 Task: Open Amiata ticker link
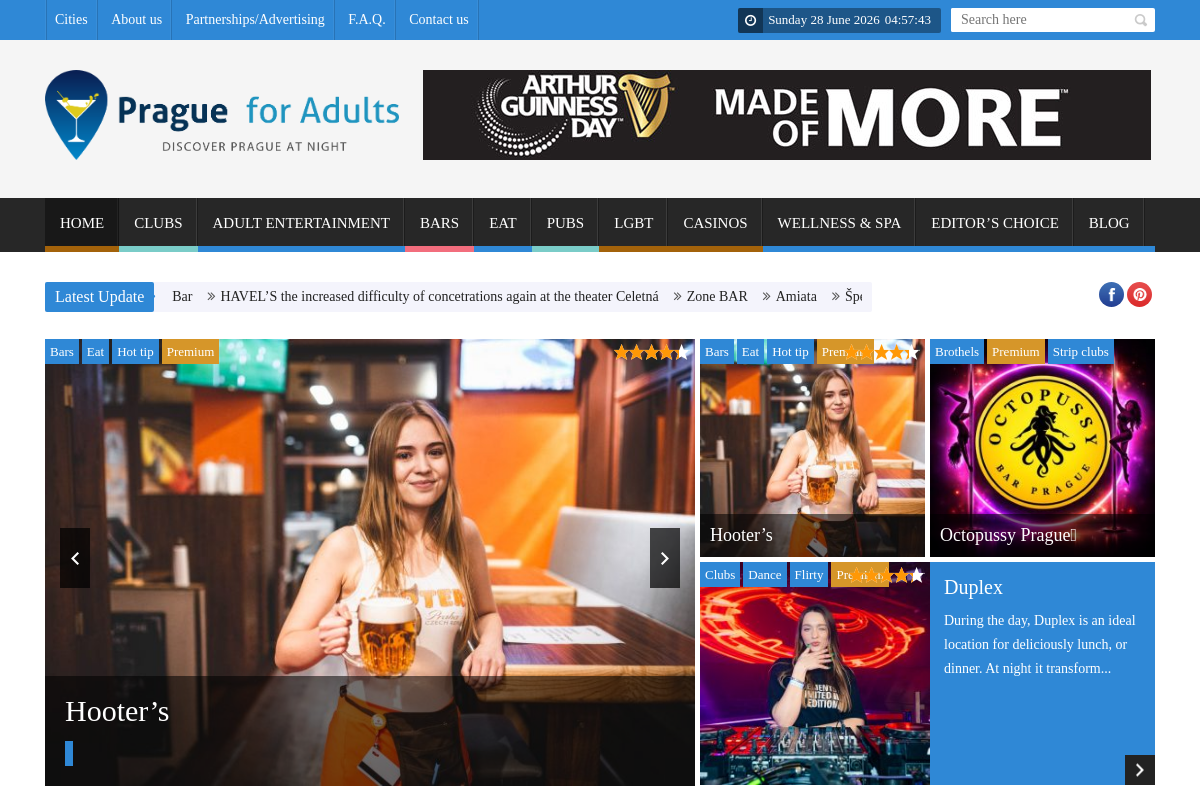[796, 297]
